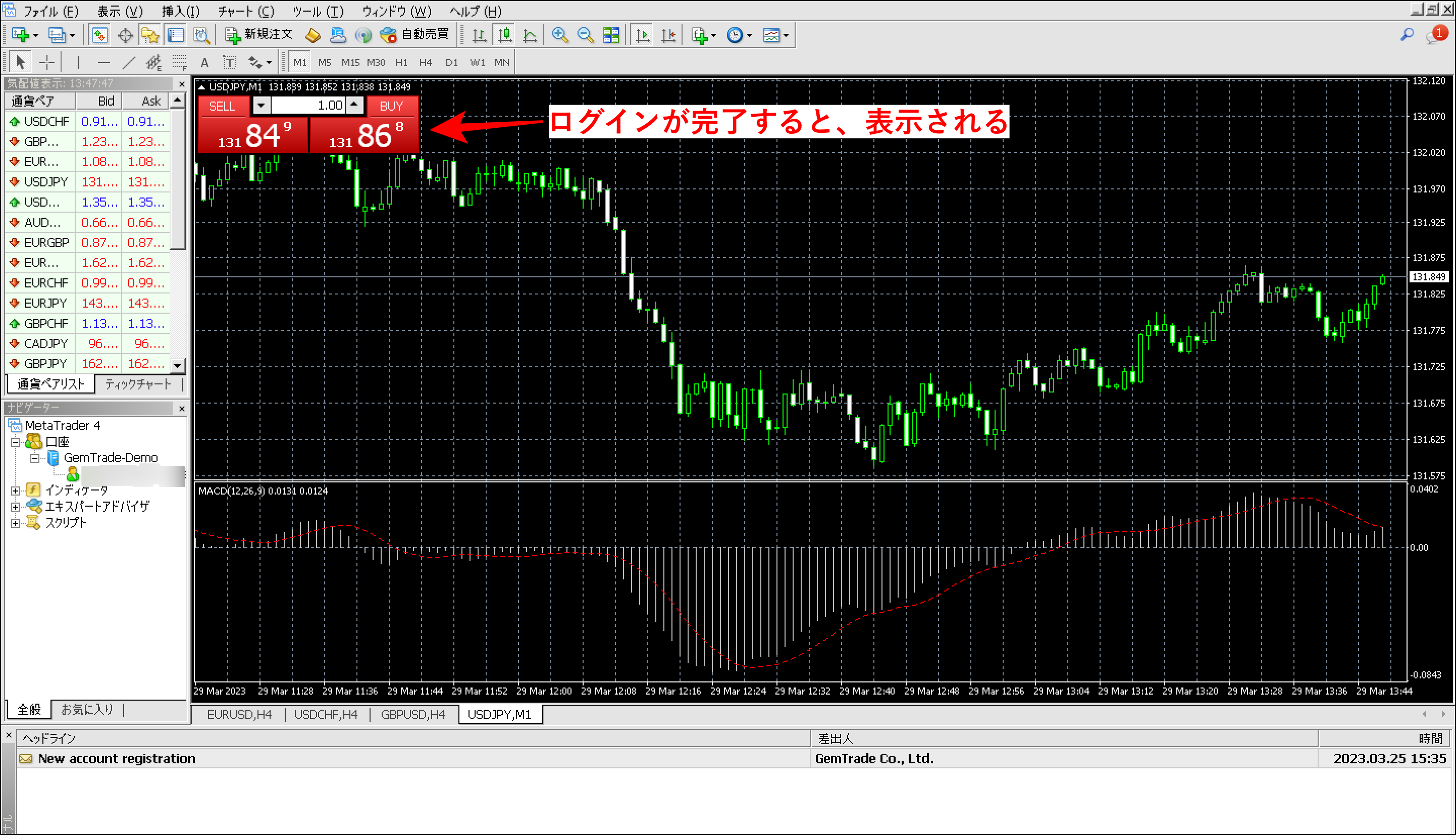Click the BUY button on chart
The height and width of the screenshot is (835, 1456).
tap(391, 106)
